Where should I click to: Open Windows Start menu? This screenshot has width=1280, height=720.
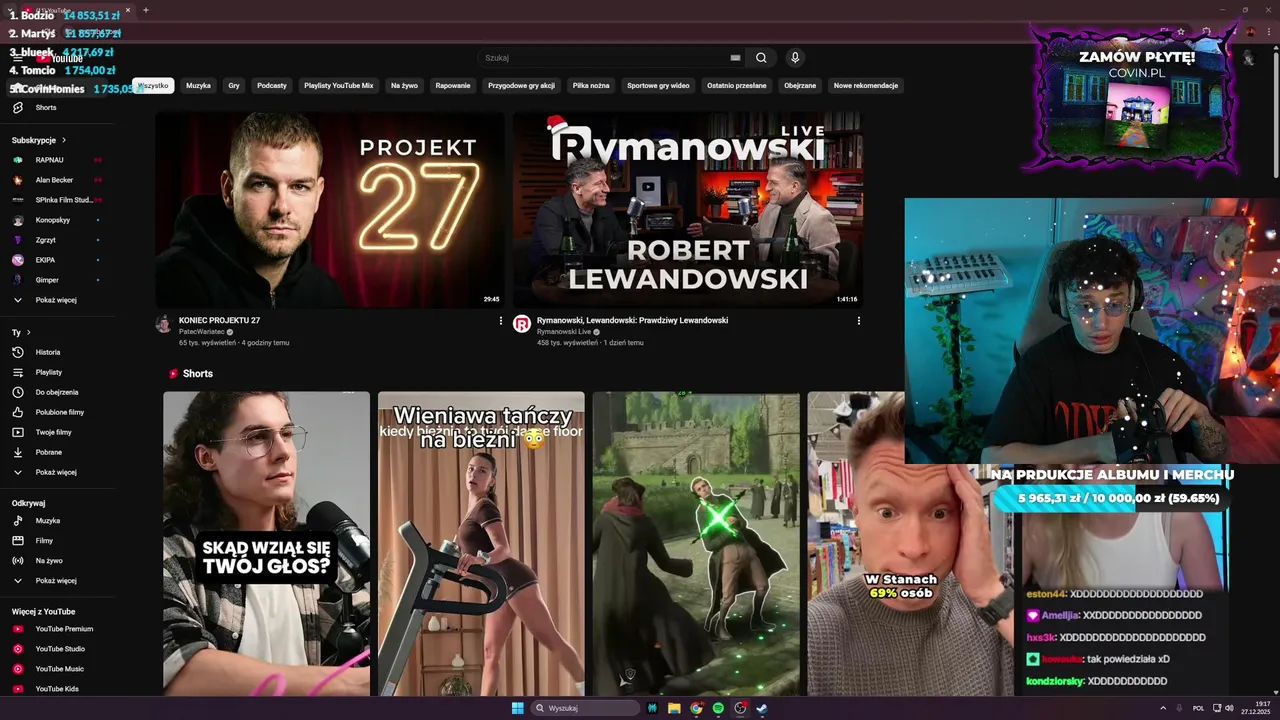pos(518,708)
